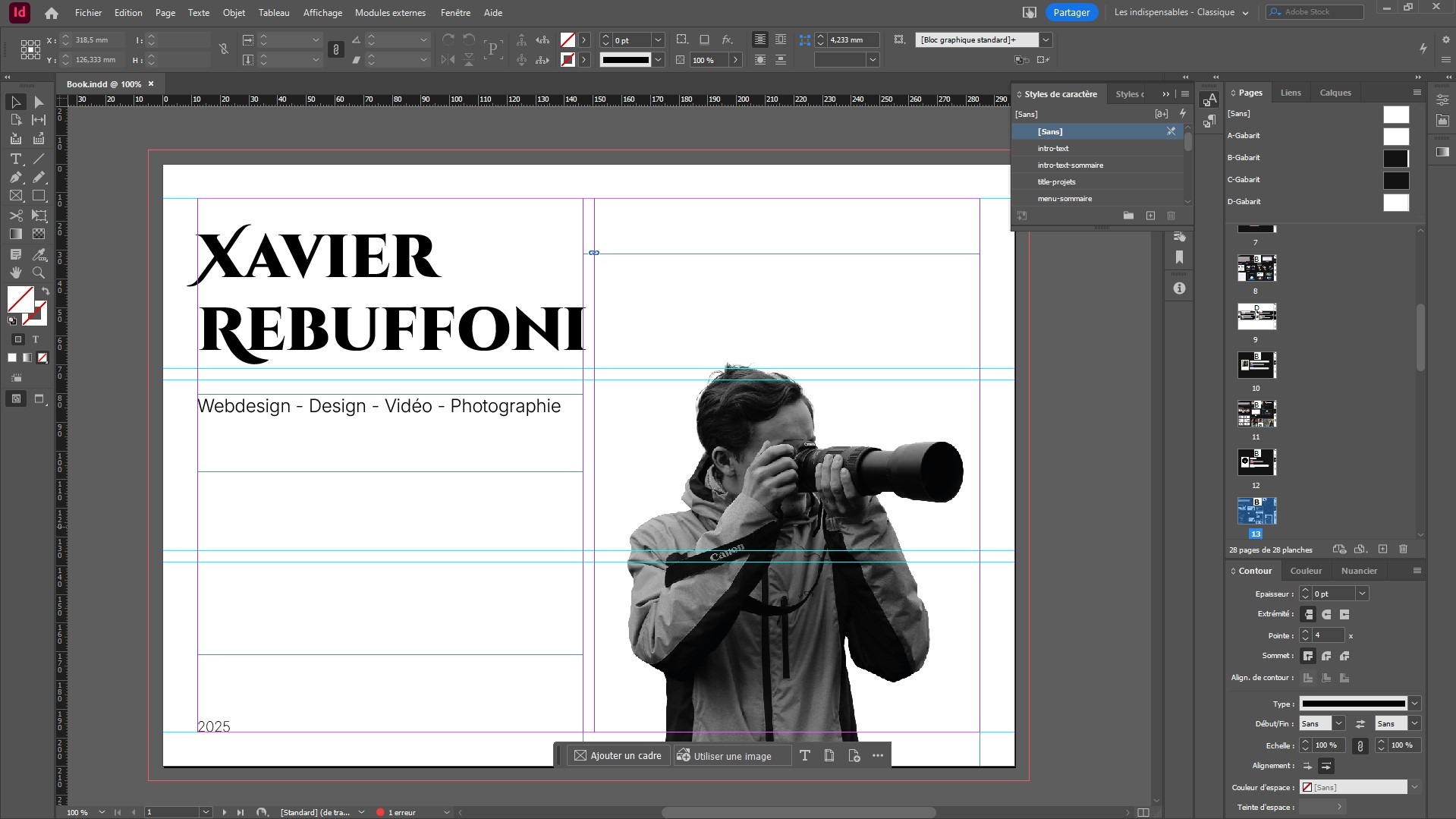This screenshot has height=819, width=1456.
Task: Click Utiliser une image on the frame
Action: (731, 755)
